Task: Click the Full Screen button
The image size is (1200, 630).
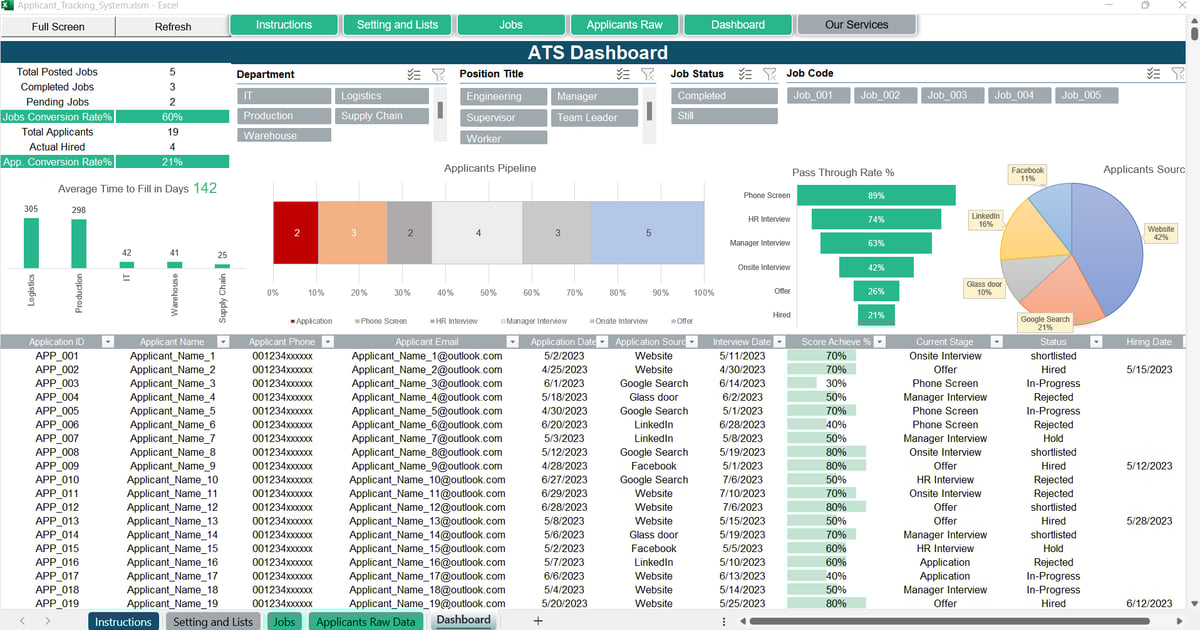Action: tap(57, 26)
